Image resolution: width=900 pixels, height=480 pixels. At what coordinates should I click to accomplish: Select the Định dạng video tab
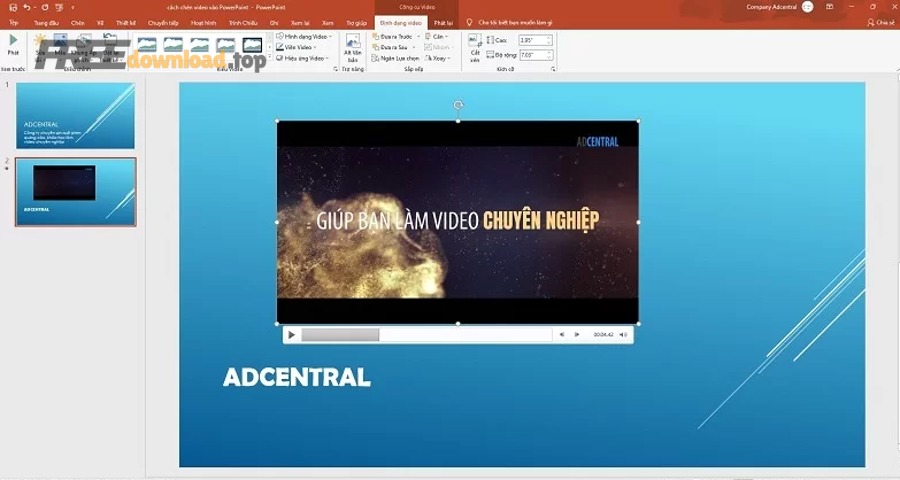click(x=401, y=23)
